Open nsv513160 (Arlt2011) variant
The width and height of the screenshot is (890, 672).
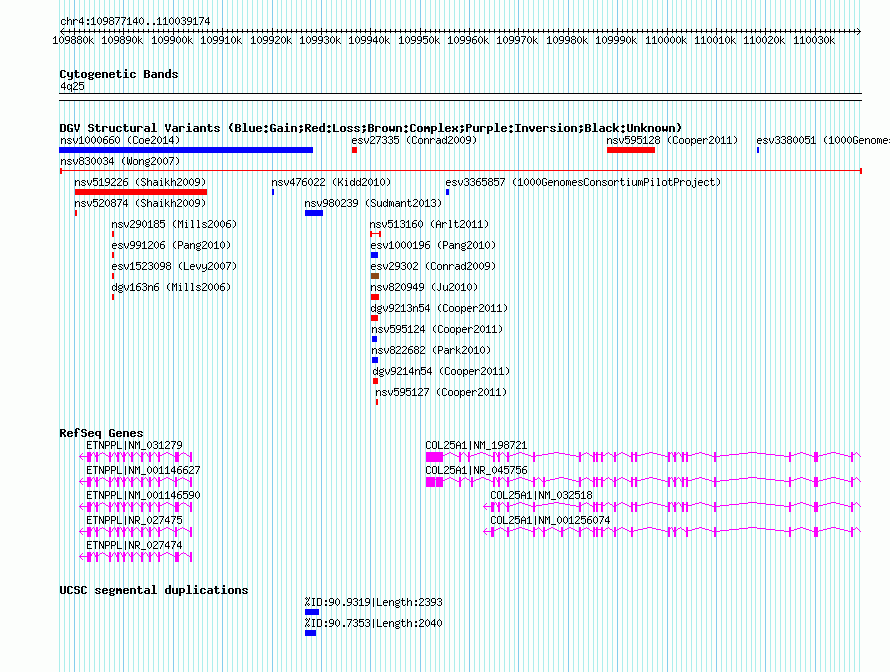click(x=429, y=224)
